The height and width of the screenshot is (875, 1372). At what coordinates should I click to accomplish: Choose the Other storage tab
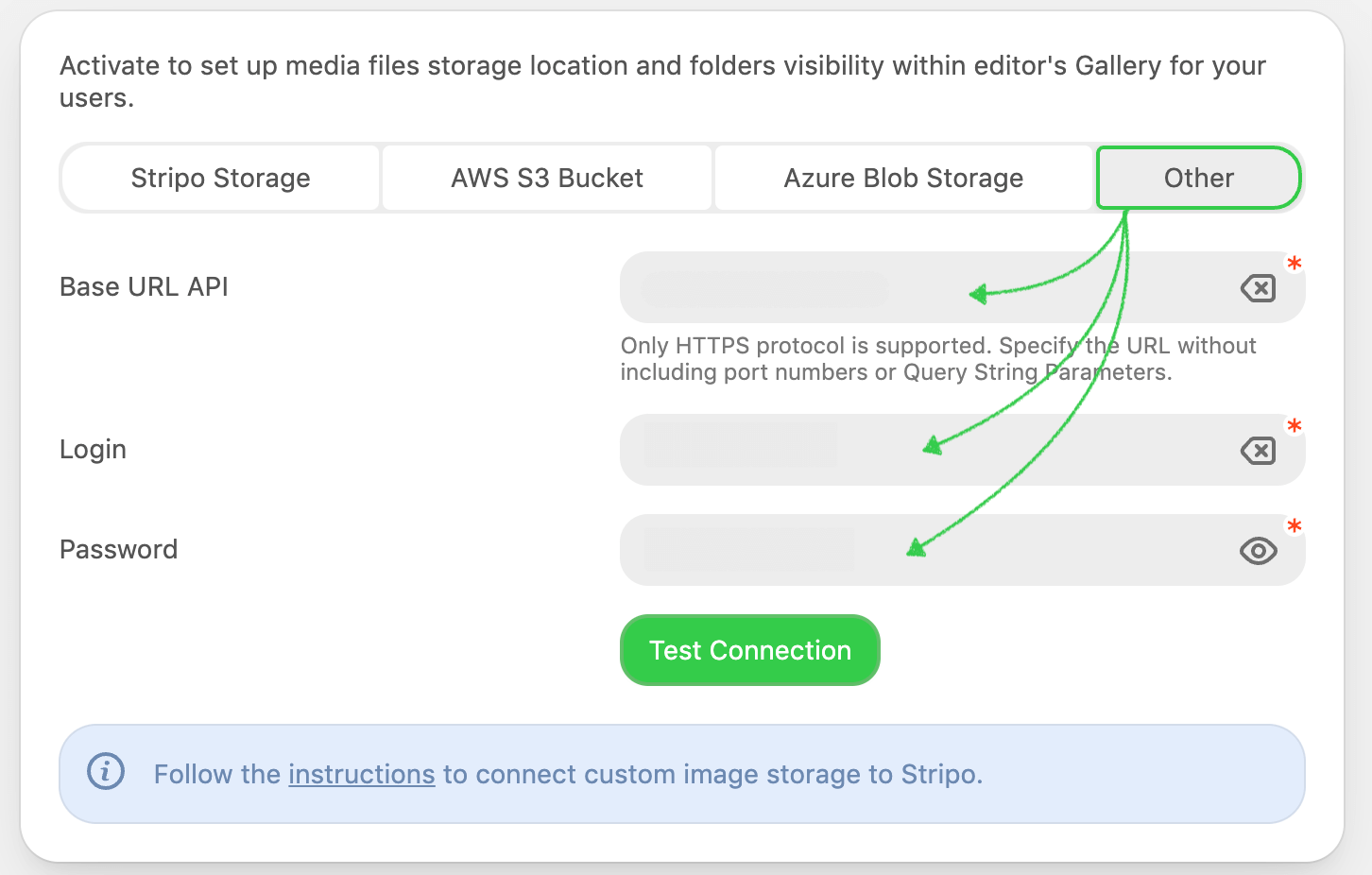[x=1198, y=178]
